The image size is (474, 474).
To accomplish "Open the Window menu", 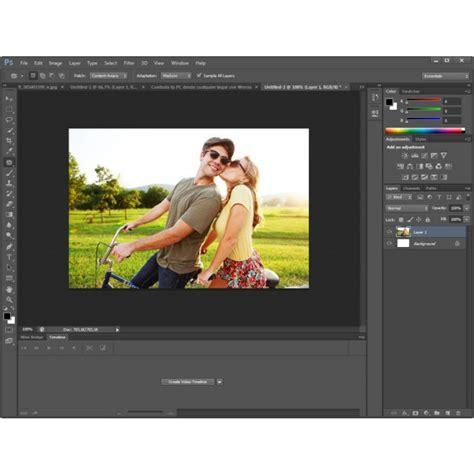I will pyautogui.click(x=180, y=63).
